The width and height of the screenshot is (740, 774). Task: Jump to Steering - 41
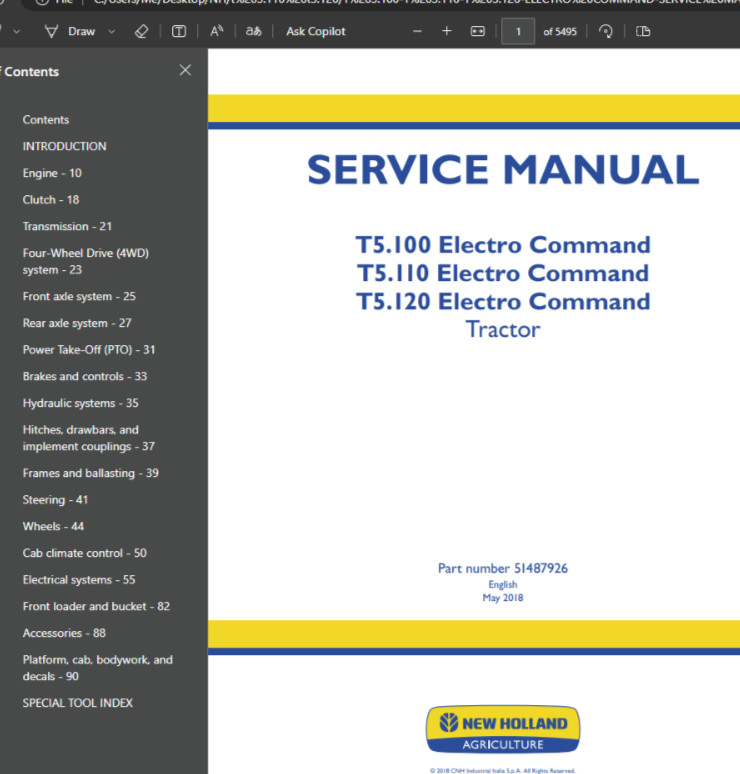click(x=55, y=500)
